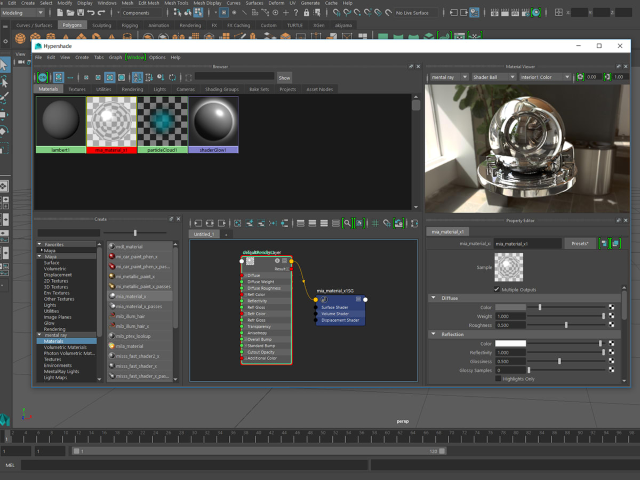640x480 pixels.
Task: Click the map/checker icon next to Reflectivity
Action: coord(611,352)
